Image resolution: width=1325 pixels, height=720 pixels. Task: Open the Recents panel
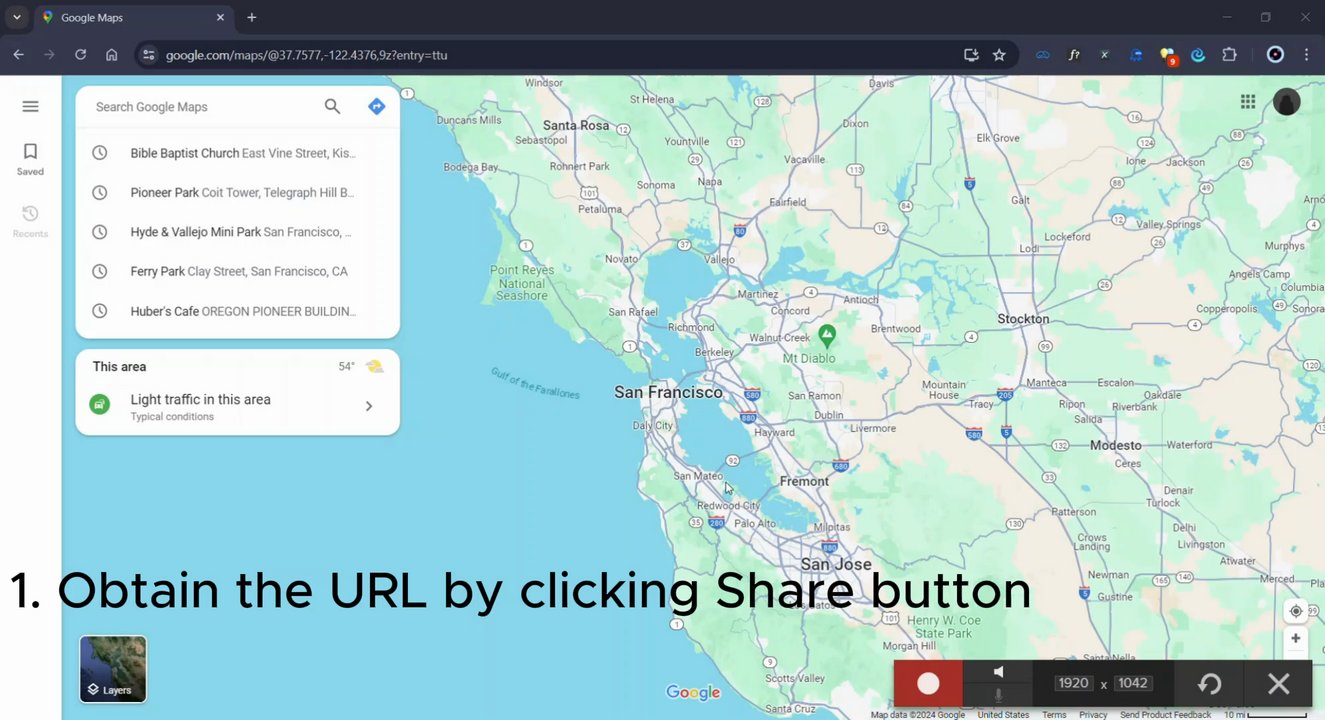point(30,221)
